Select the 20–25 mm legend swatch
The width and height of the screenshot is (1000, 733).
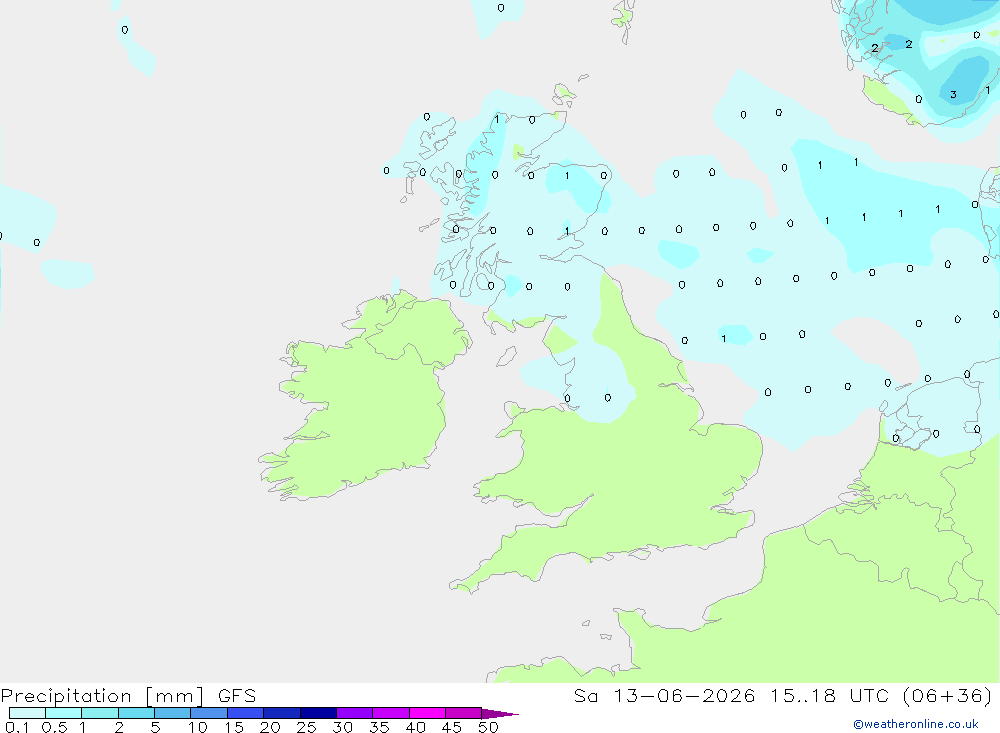click(x=282, y=713)
